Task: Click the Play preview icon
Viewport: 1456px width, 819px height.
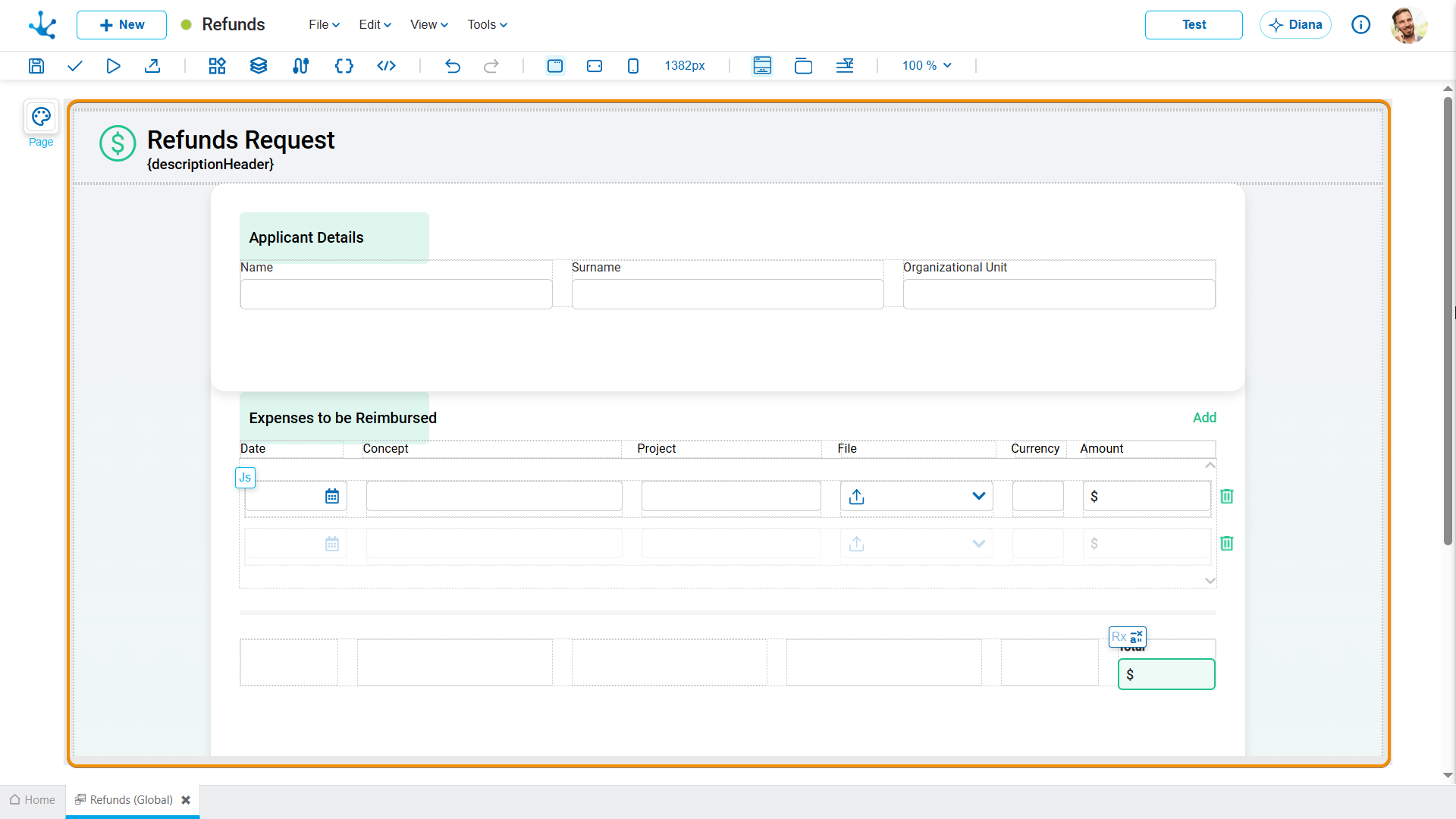Action: tap(113, 66)
